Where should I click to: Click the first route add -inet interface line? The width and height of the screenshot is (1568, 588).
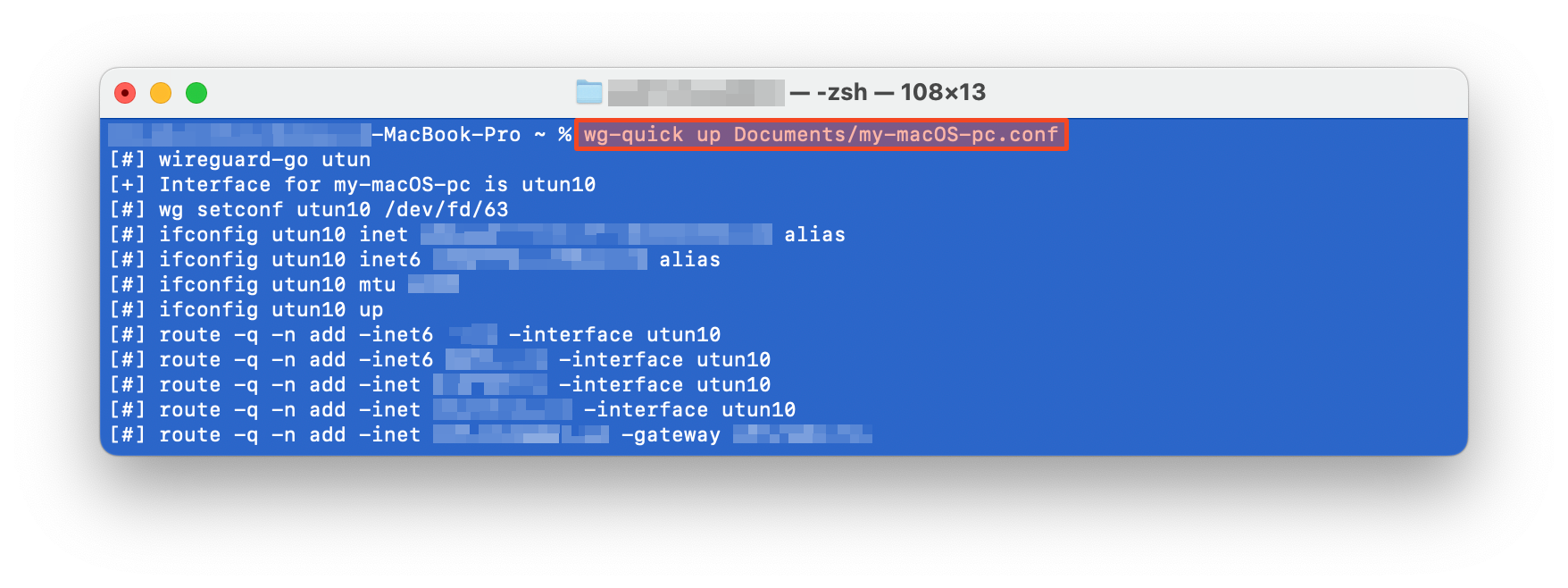tap(439, 385)
